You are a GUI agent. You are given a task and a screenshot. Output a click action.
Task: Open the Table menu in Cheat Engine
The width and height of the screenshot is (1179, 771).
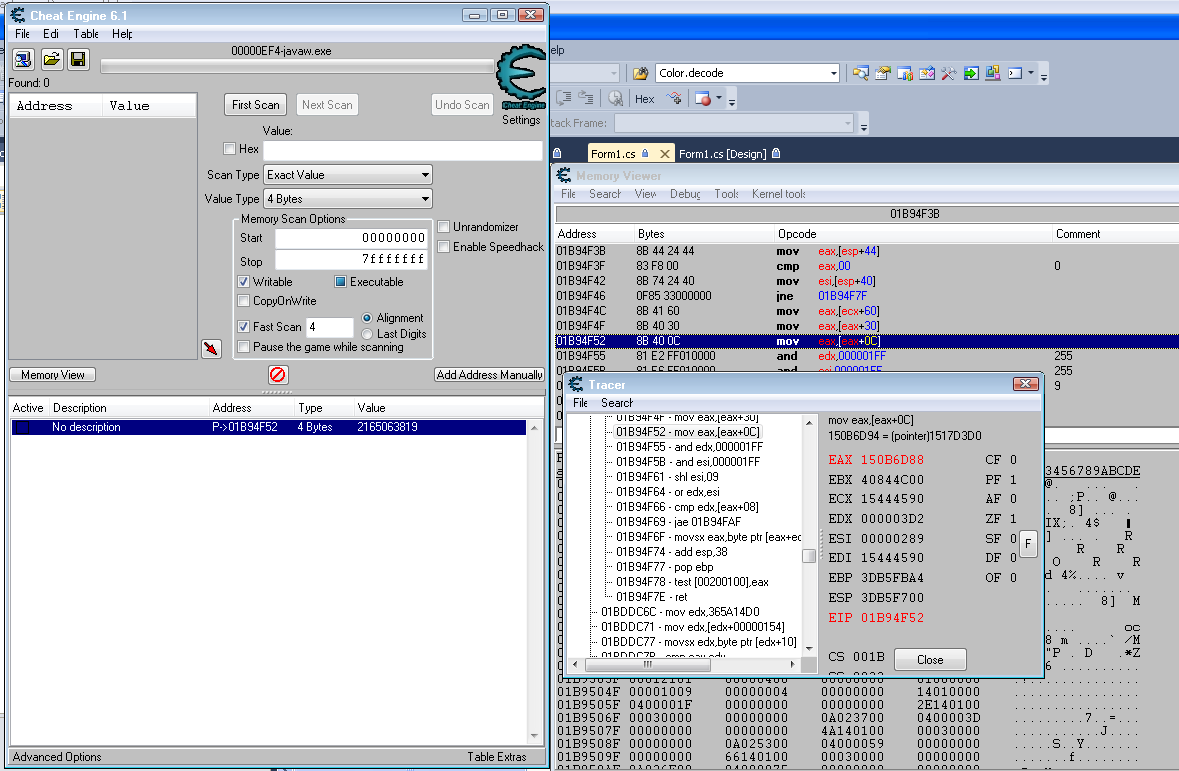[86, 34]
